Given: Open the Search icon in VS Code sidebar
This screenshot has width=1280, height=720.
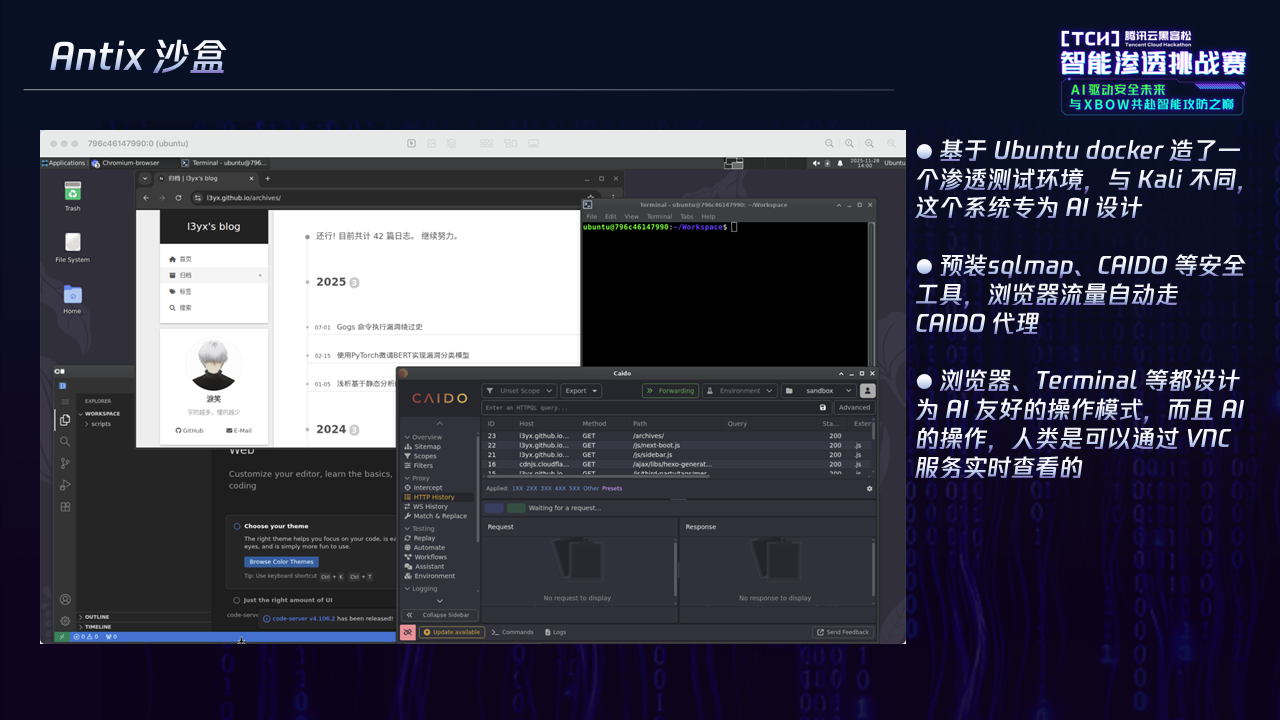Looking at the screenshot, I should pos(65,441).
